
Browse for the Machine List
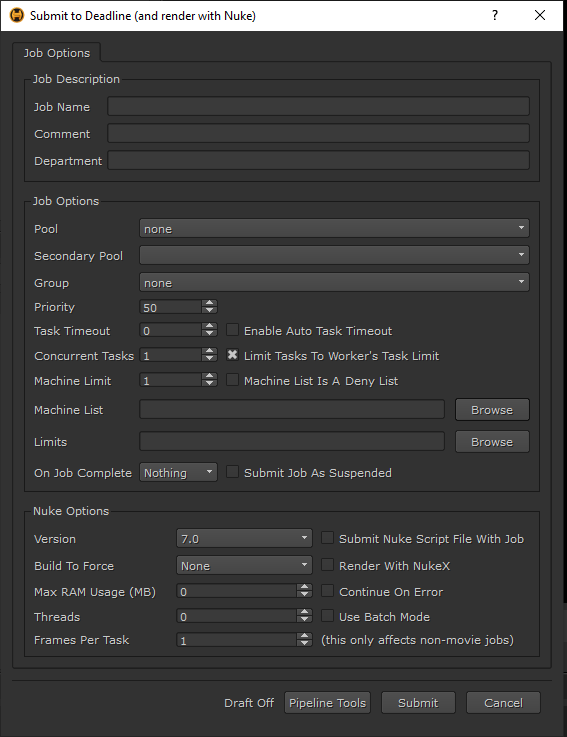click(x=492, y=410)
